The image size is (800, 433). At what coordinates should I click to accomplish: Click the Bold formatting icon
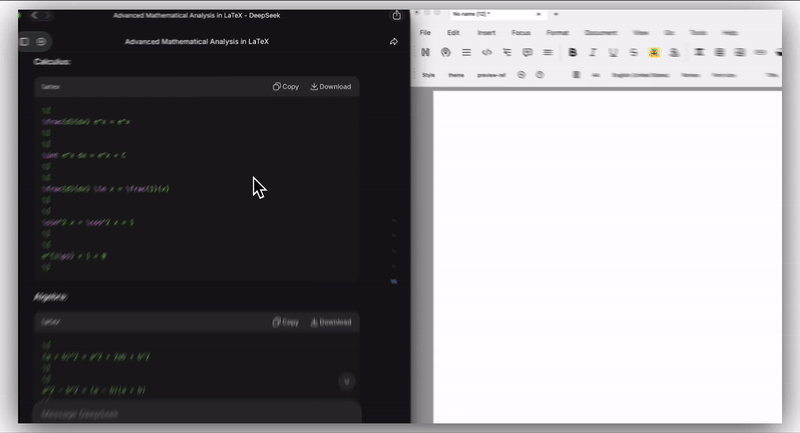click(x=573, y=52)
